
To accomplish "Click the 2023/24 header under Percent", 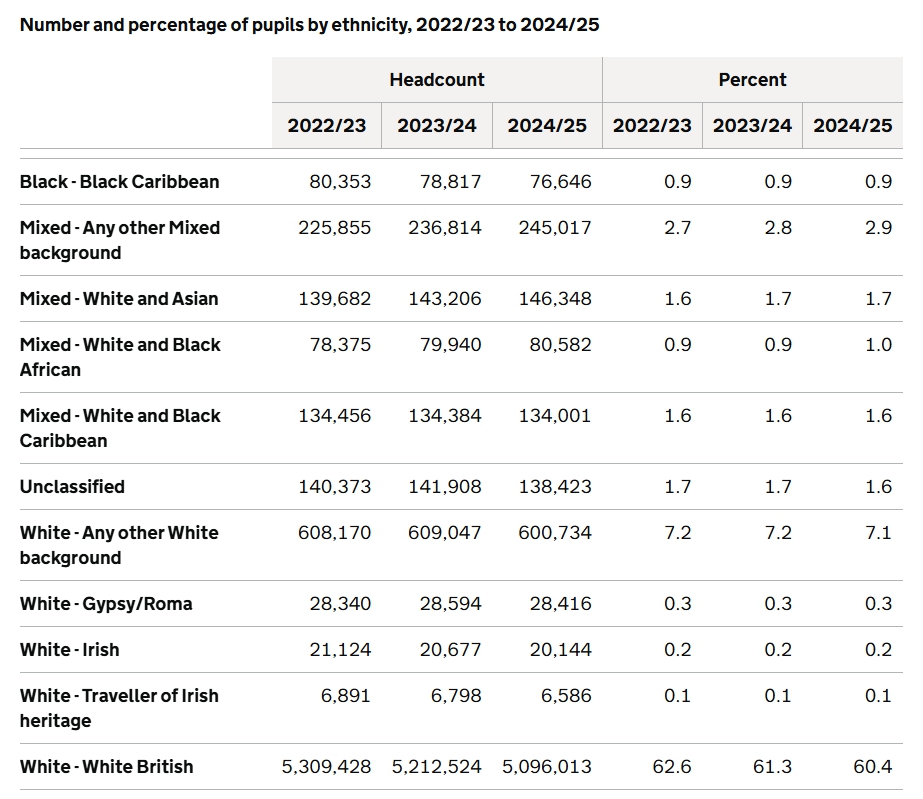I will coord(752,126).
